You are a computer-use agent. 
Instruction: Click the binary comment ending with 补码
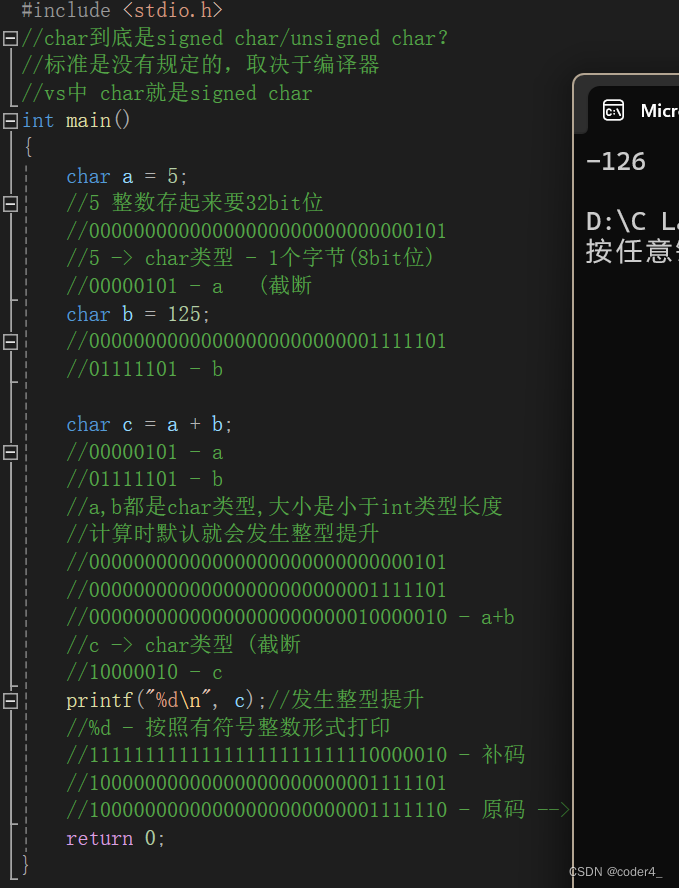296,755
